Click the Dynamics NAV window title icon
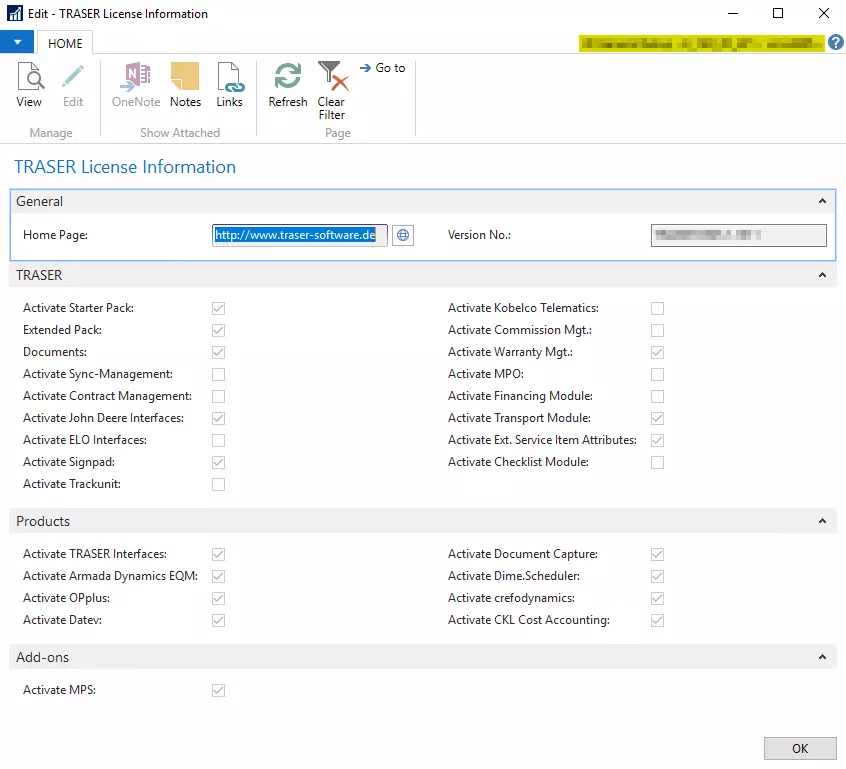 tap(15, 13)
